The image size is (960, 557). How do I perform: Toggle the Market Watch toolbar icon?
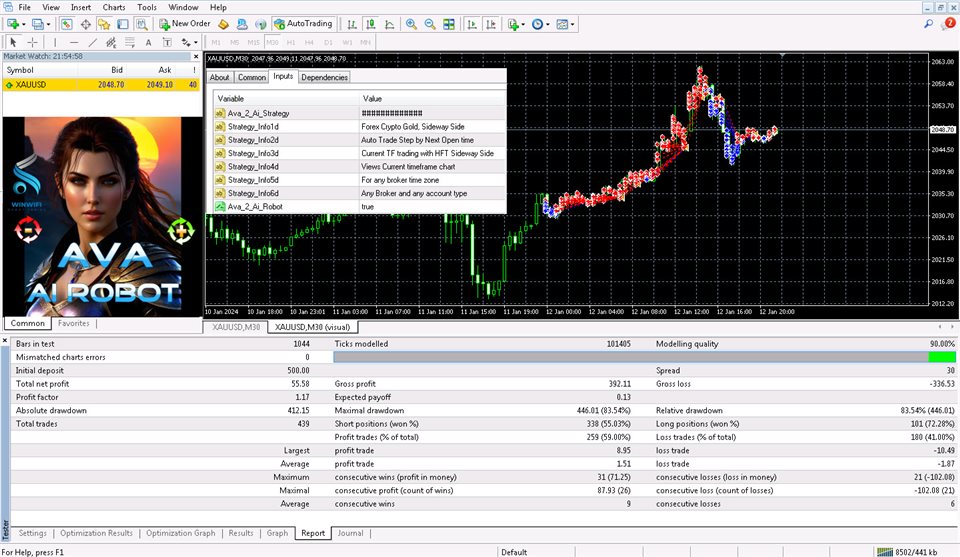pyautogui.click(x=67, y=24)
